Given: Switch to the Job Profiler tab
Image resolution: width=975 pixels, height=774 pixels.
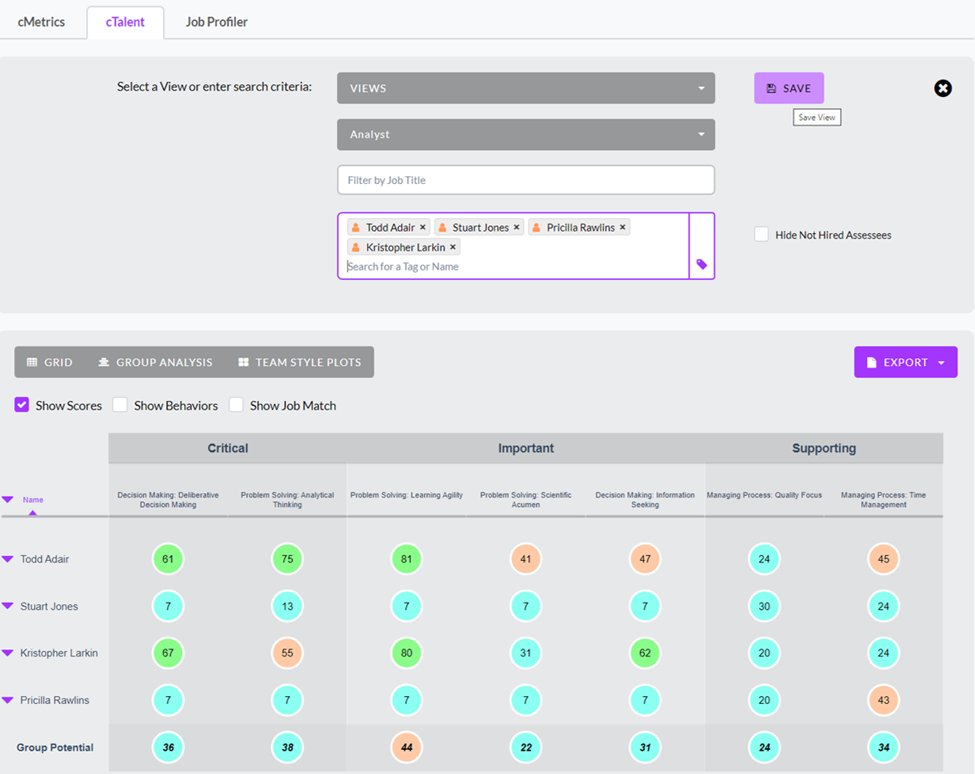Looking at the screenshot, I should click(217, 22).
